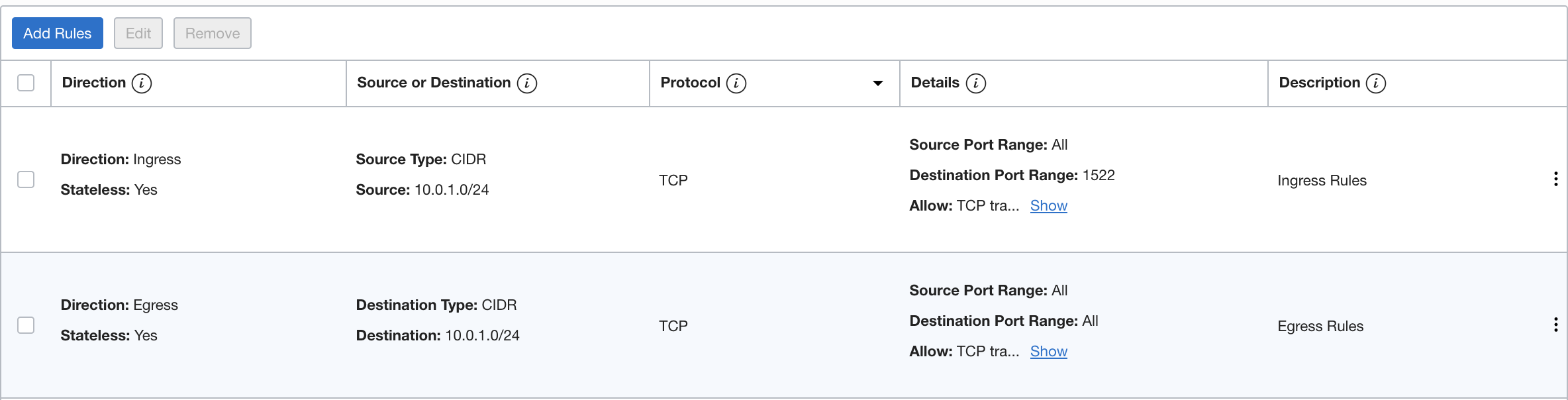
Task: Click the Source or Destination info icon
Action: pyautogui.click(x=526, y=83)
